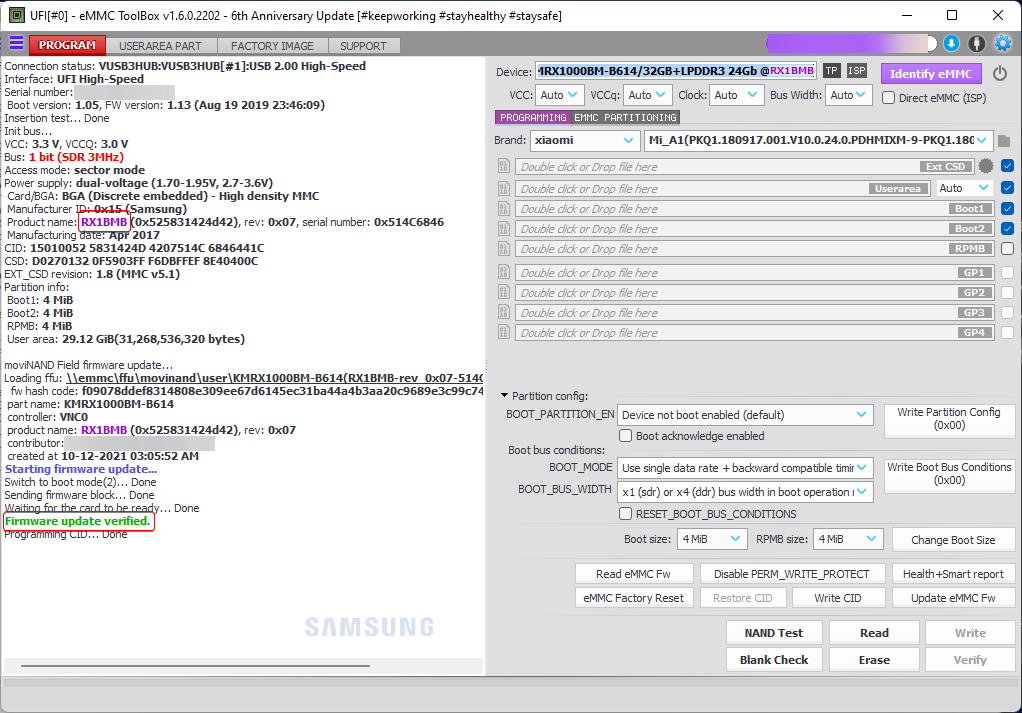The image size is (1022, 713).
Task: Click the purple progress bar
Action: 851,44
